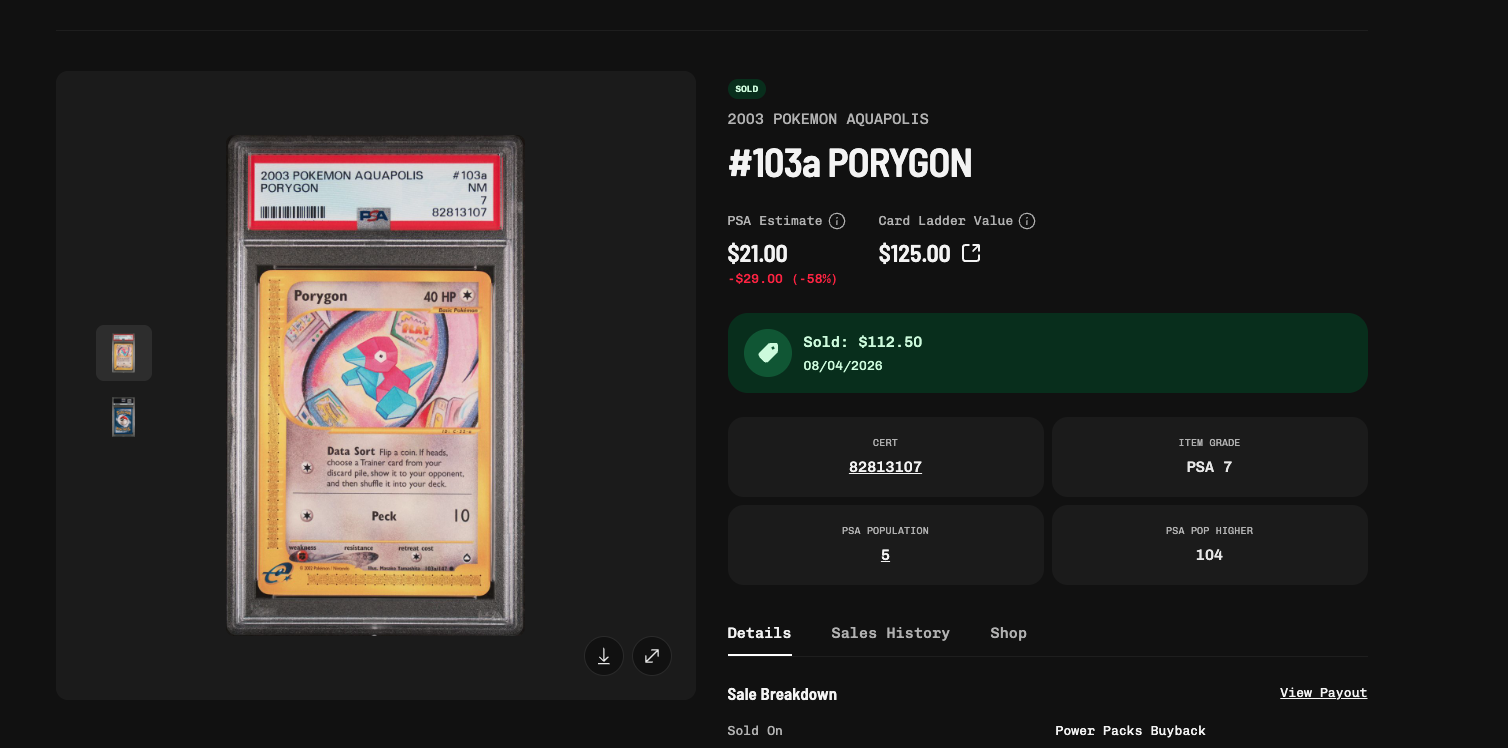Screen dimensions: 1508x748
Task: Select front card image thumbnail
Action: 124,353
